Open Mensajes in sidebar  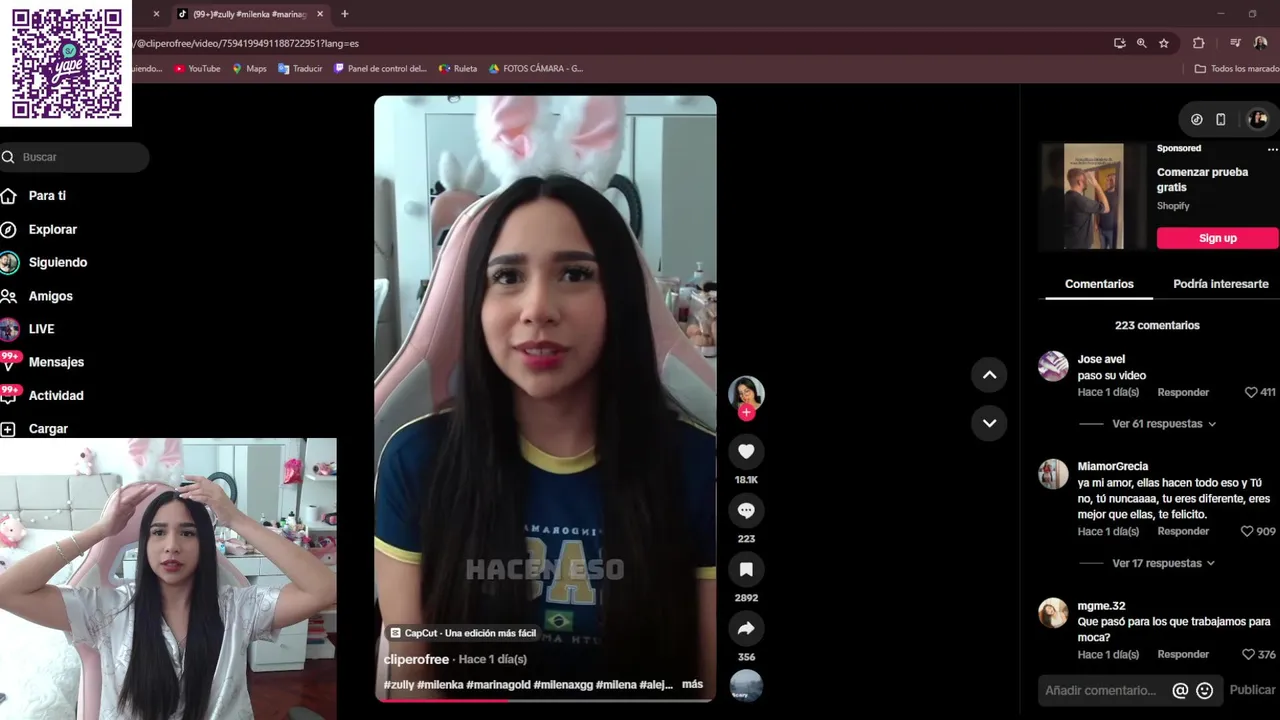56,362
